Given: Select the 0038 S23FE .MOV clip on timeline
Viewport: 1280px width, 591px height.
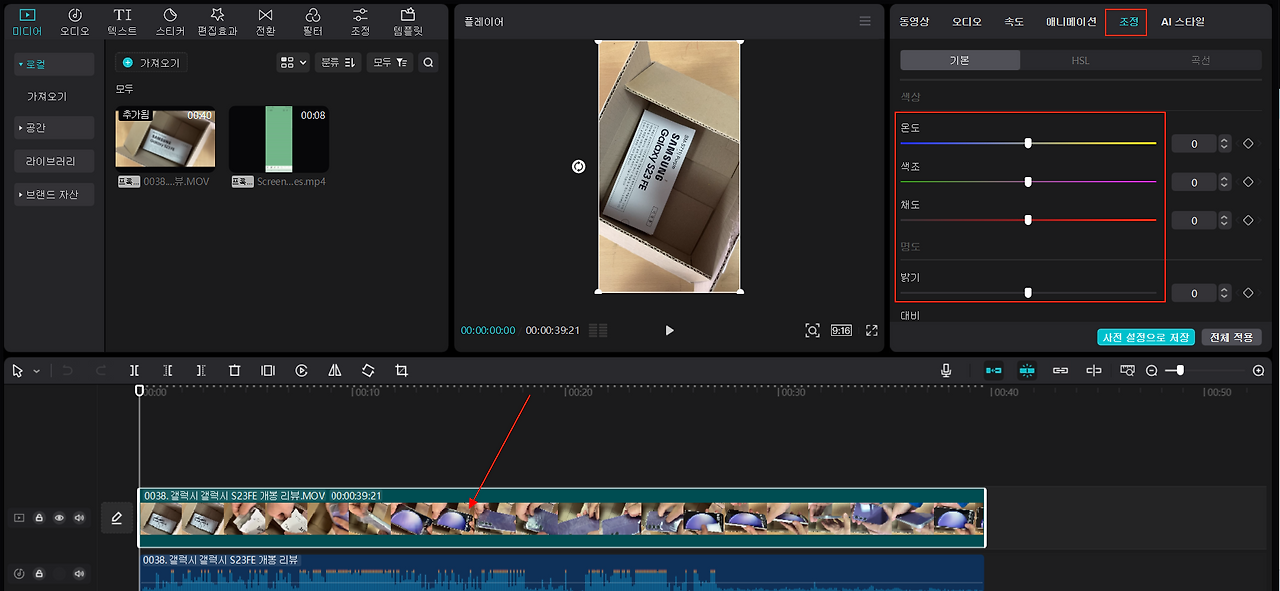Looking at the screenshot, I should click(562, 517).
